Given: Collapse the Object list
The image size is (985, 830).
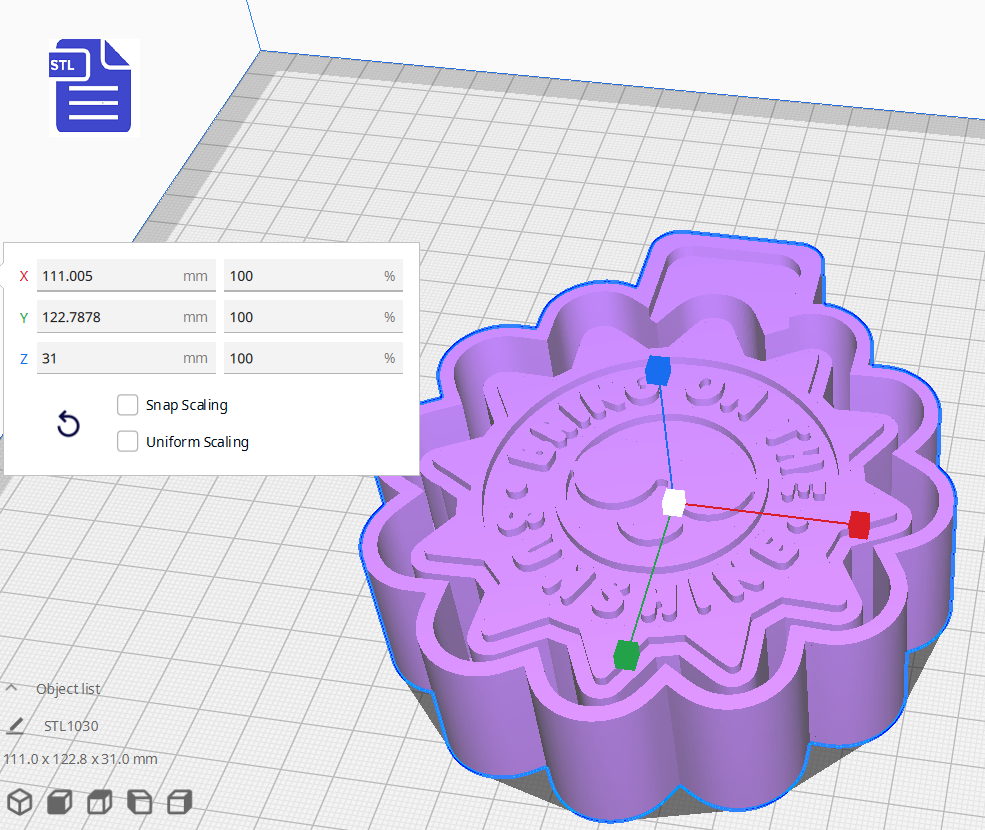Looking at the screenshot, I should coord(13,688).
